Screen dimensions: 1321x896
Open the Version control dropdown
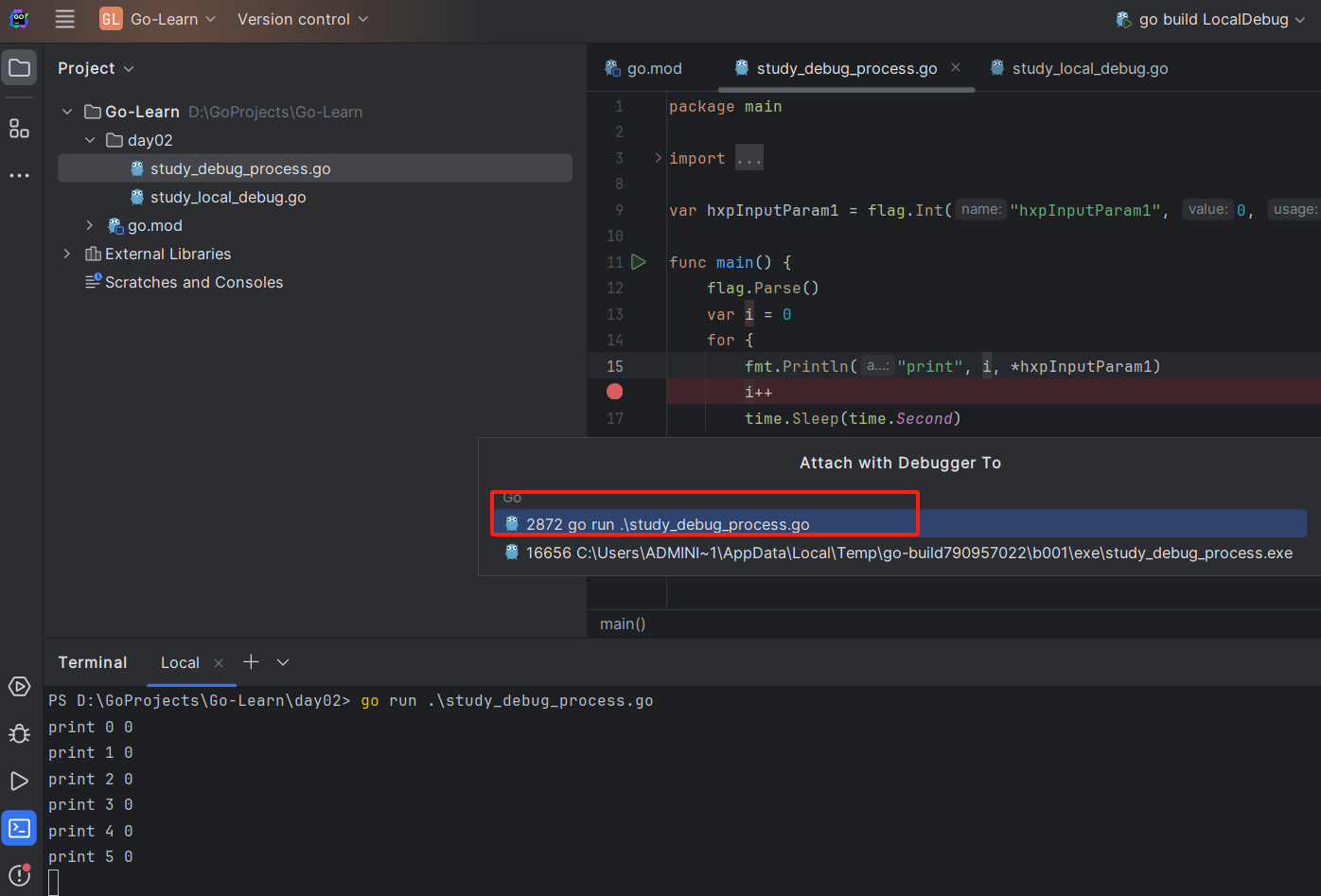303,19
